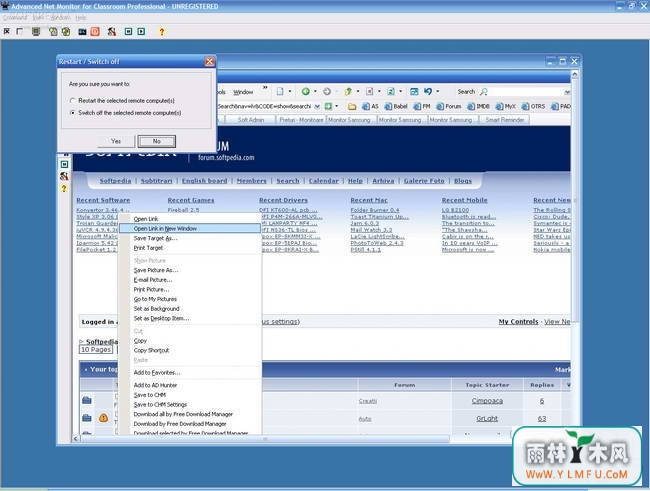
Task: Click the tools settings icon in the main toolbar
Action: click(112, 32)
